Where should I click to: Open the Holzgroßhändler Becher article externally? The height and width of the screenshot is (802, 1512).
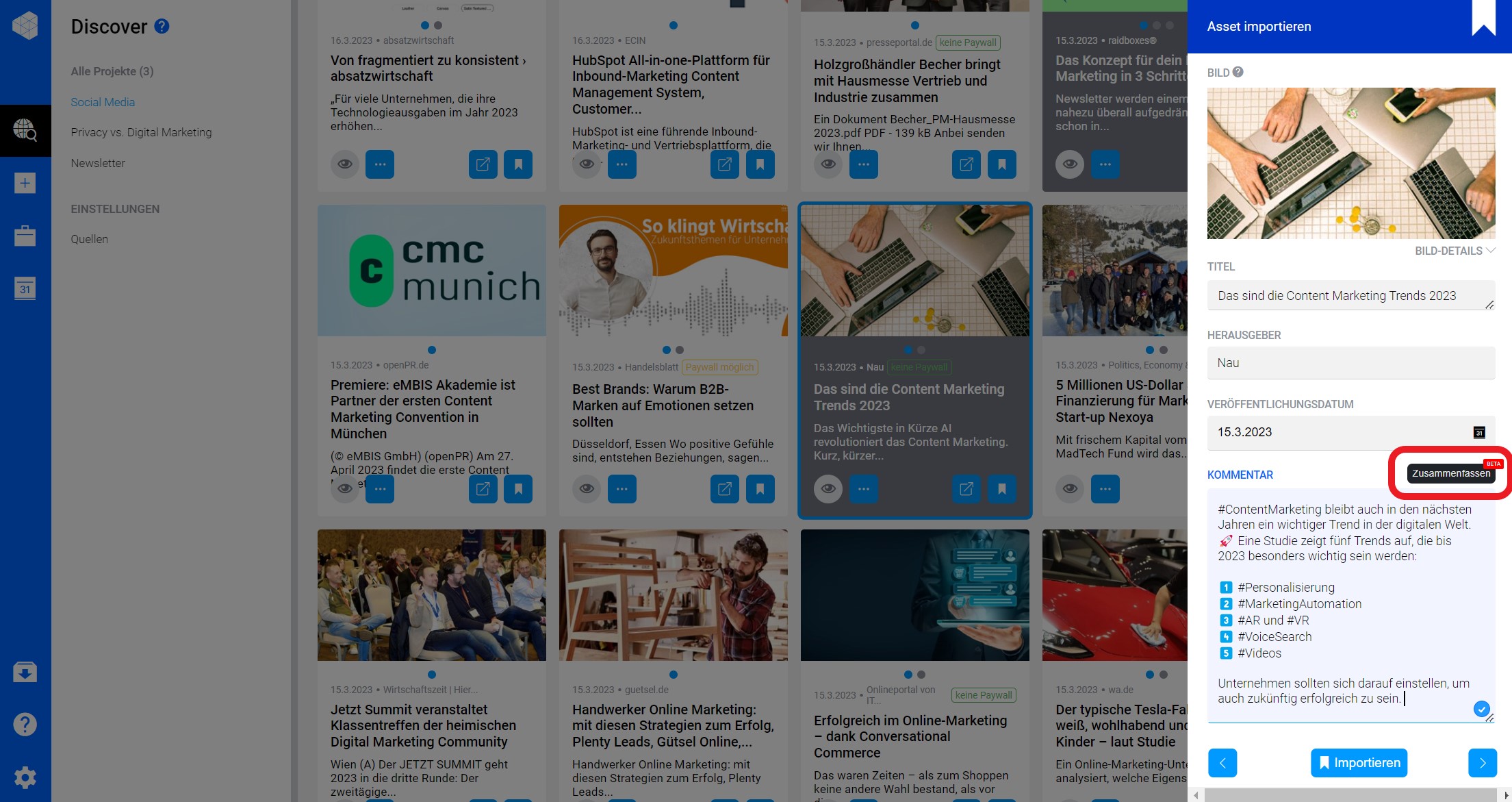click(966, 164)
